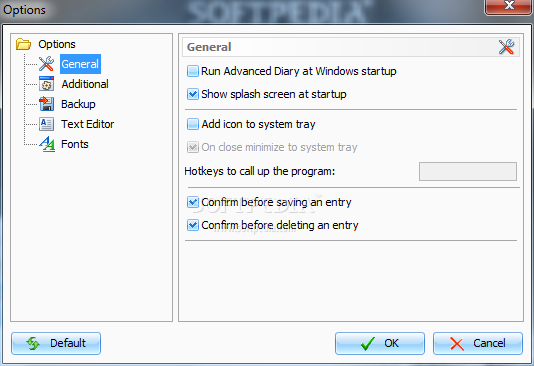The image size is (534, 366).
Task: Confirm changes with the OK button
Action: coord(380,343)
